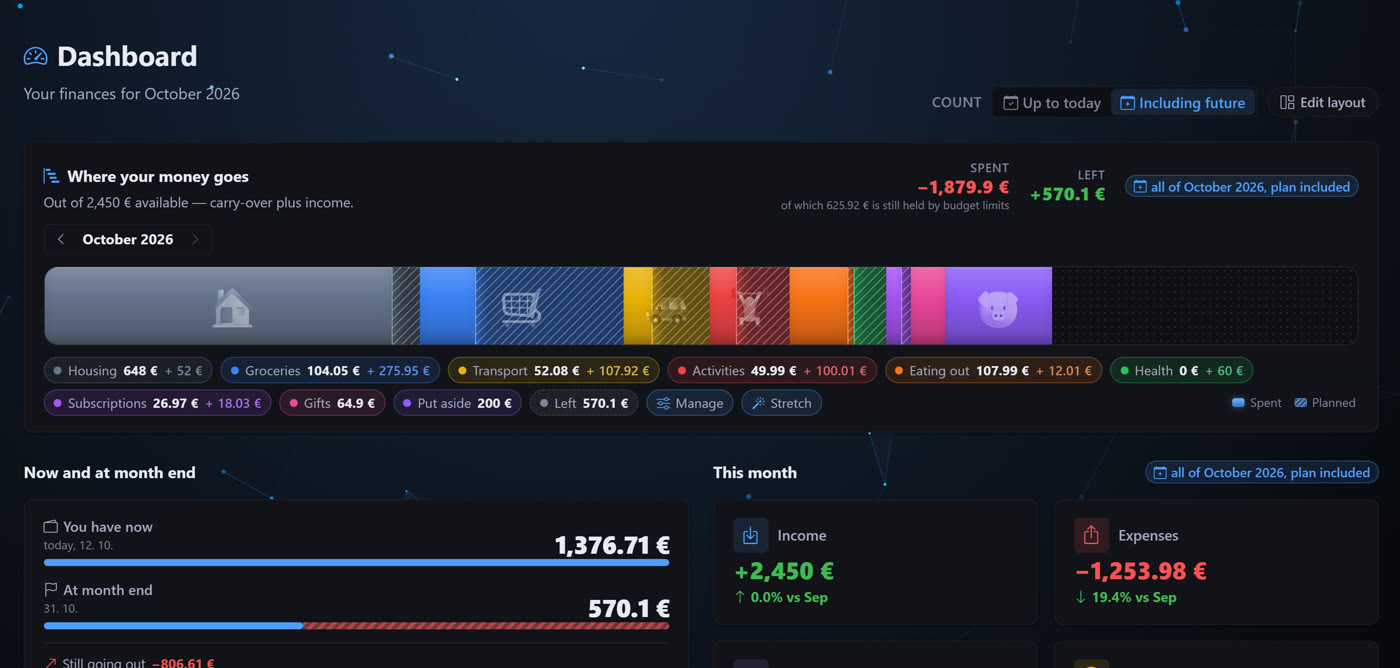Click the expenses amount −1,253.98 €

point(1141,571)
